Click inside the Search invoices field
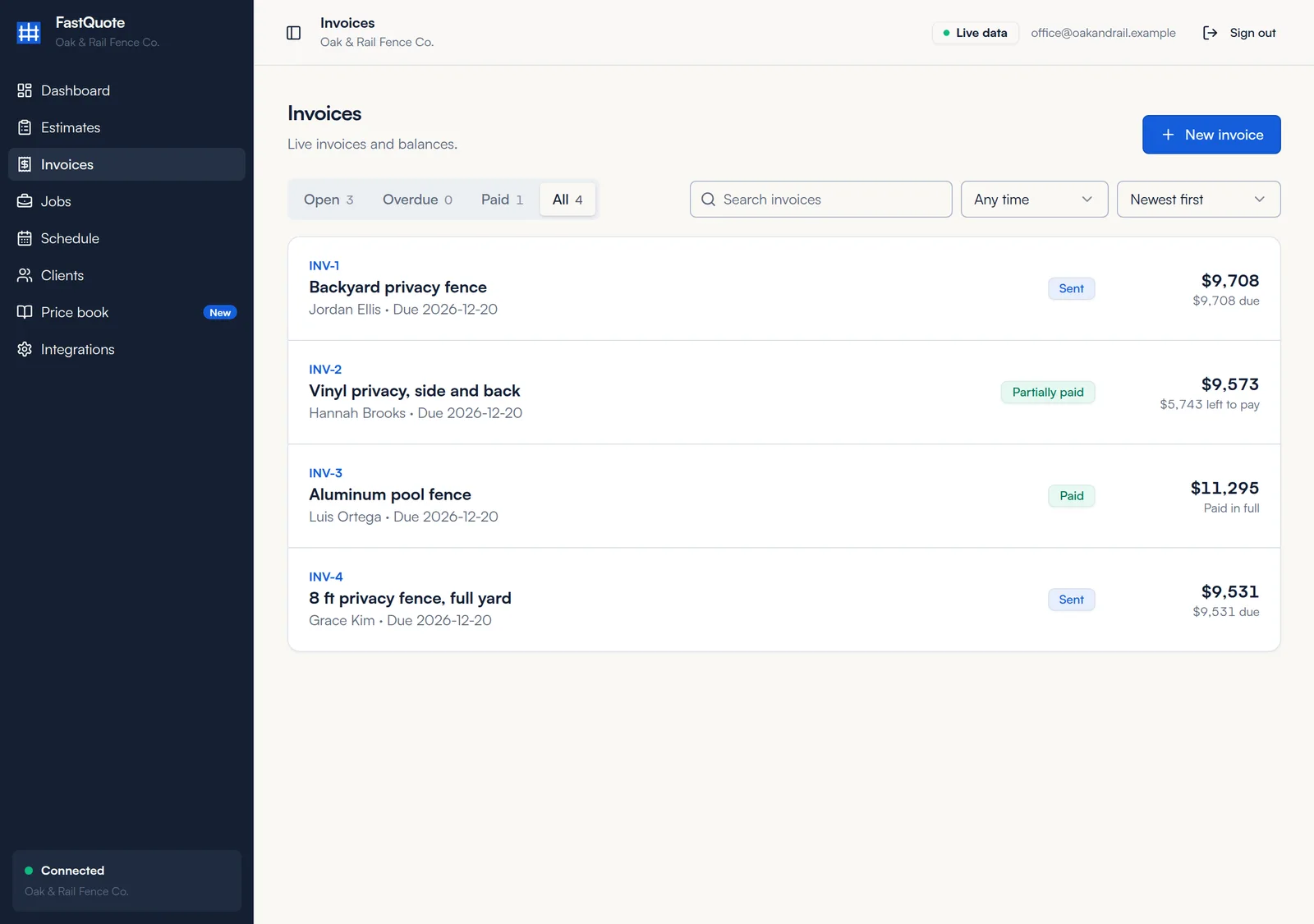This screenshot has width=1314, height=924. (821, 200)
